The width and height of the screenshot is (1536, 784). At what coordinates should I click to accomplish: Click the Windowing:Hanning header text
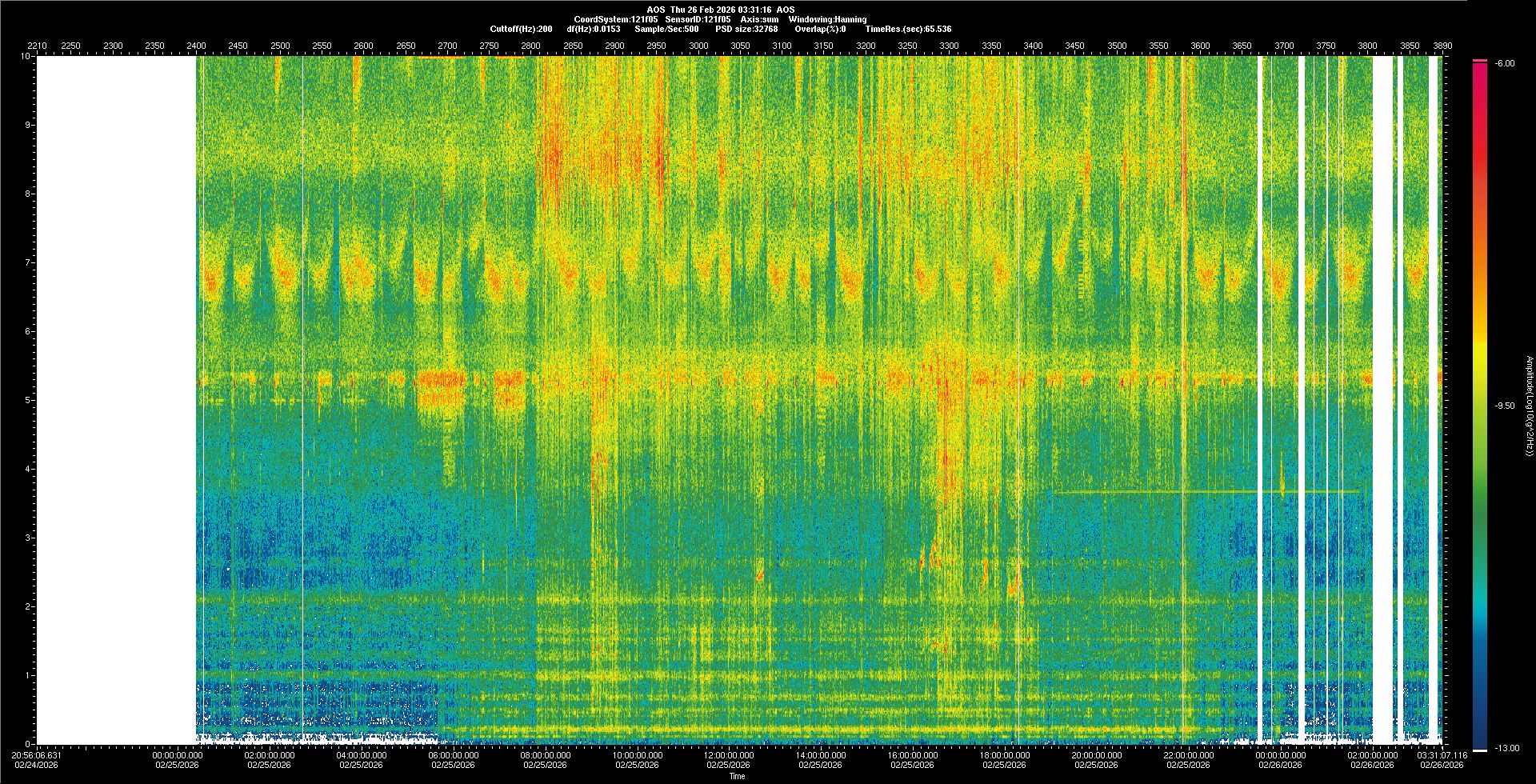click(x=827, y=19)
